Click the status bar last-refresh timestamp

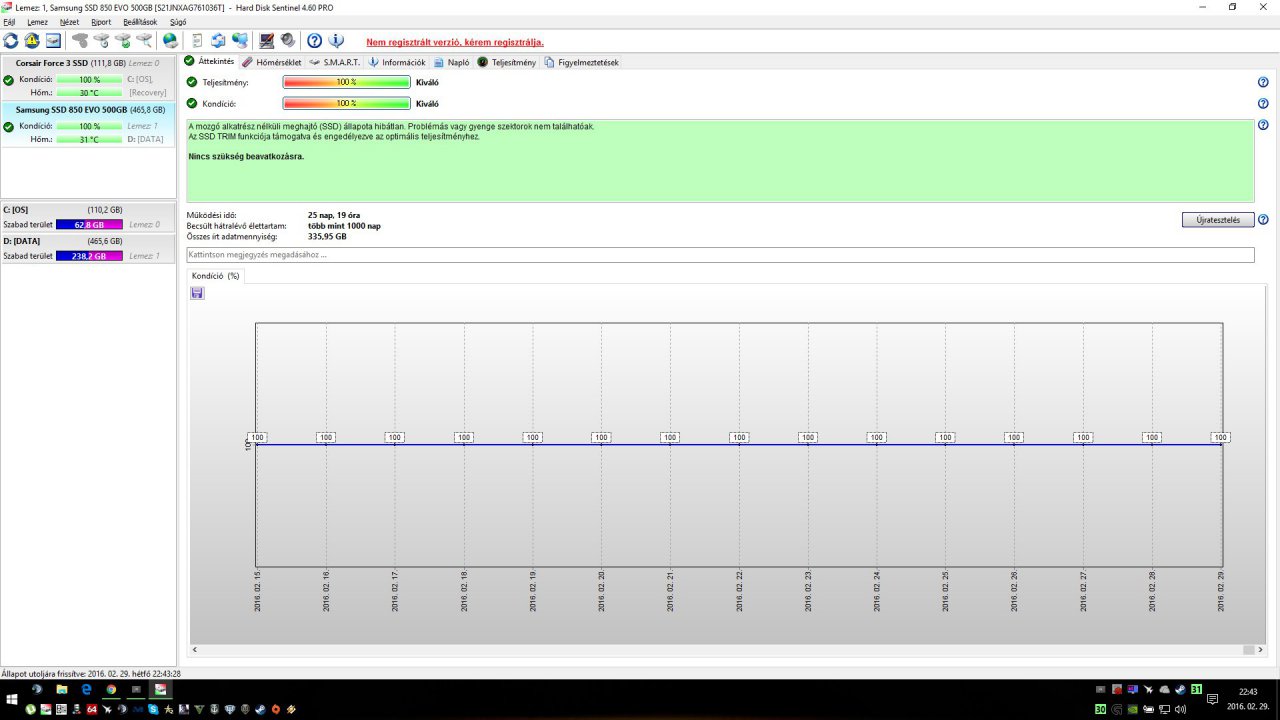click(x=91, y=674)
